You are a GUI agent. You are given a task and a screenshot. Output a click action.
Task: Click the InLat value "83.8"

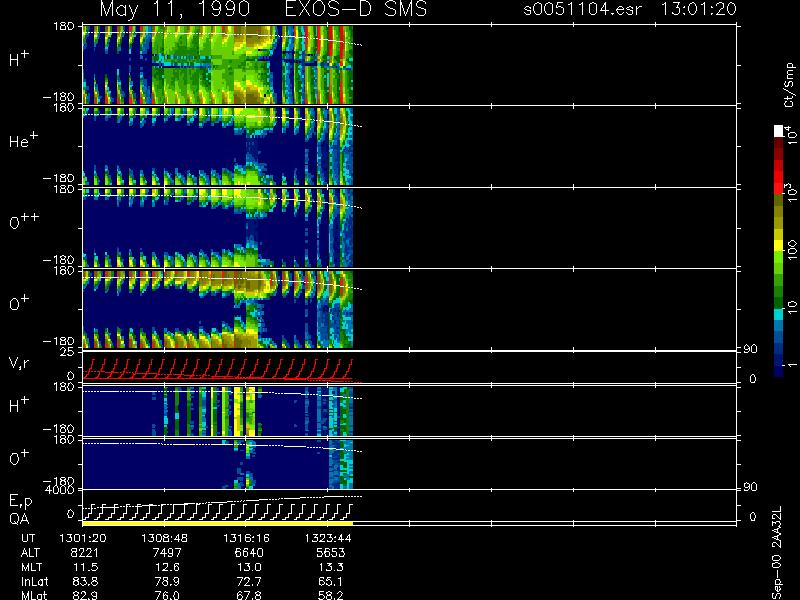click(x=85, y=581)
